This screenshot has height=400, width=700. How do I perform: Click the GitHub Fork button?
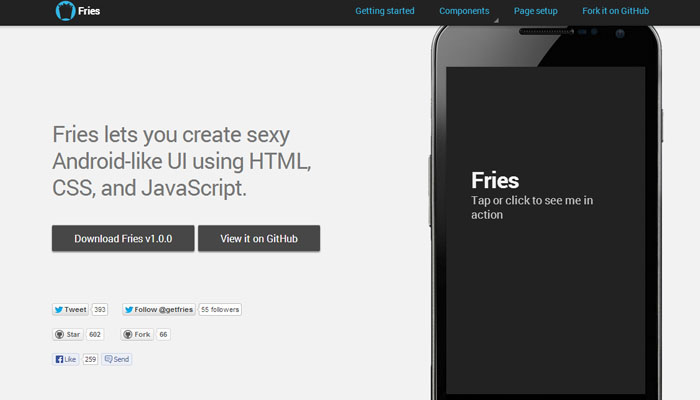138,334
